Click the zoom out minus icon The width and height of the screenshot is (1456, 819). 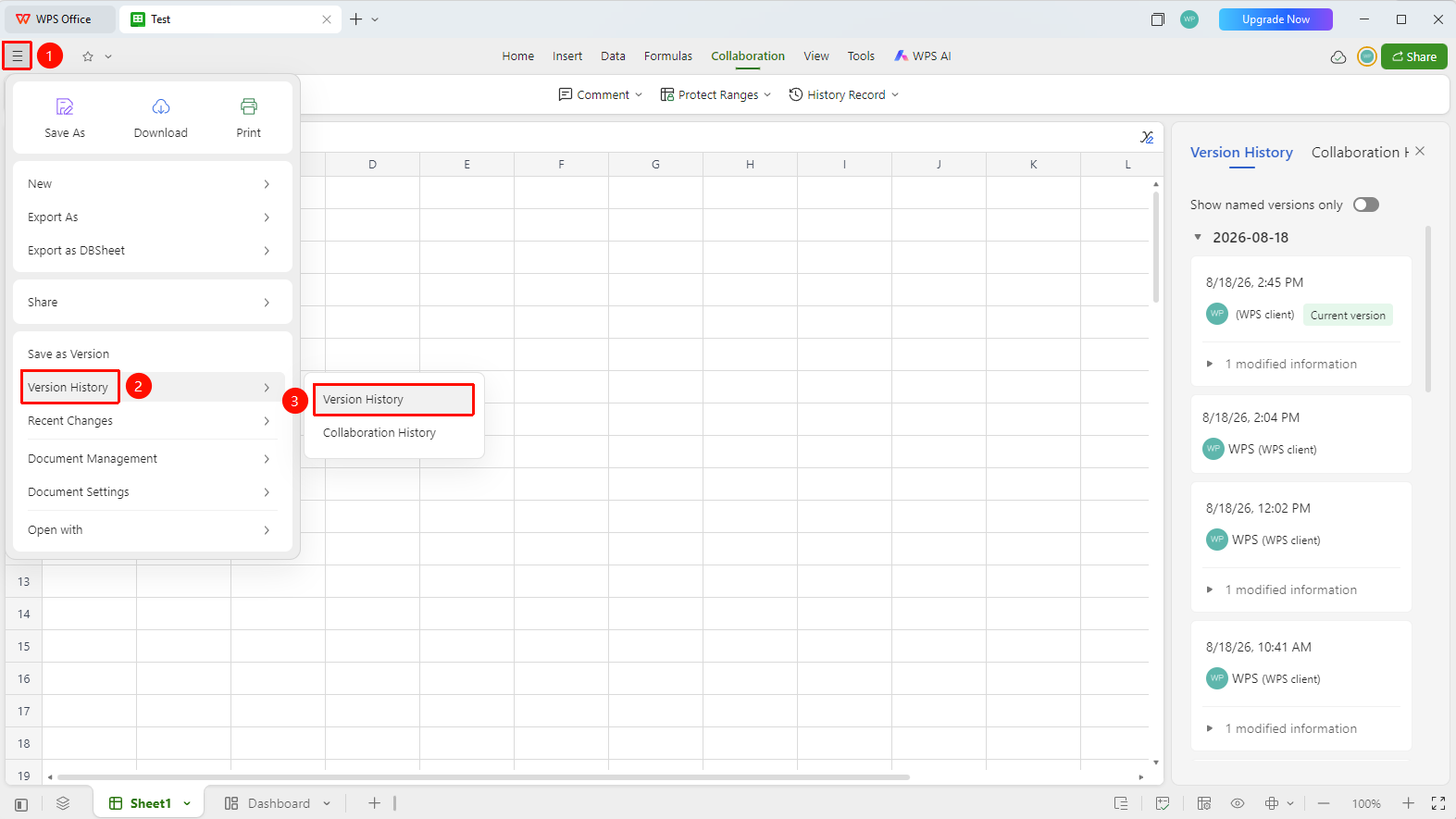1324,803
